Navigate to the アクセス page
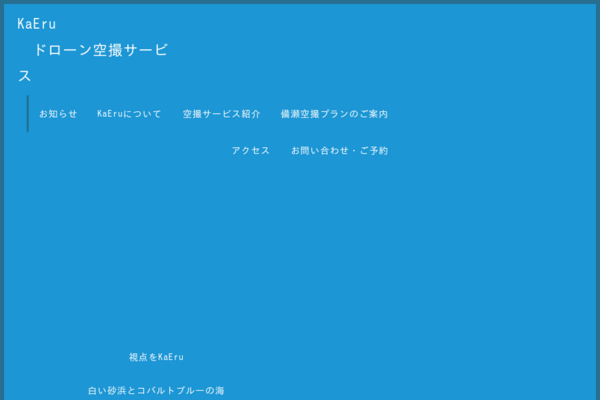600x400 pixels. pyautogui.click(x=251, y=151)
